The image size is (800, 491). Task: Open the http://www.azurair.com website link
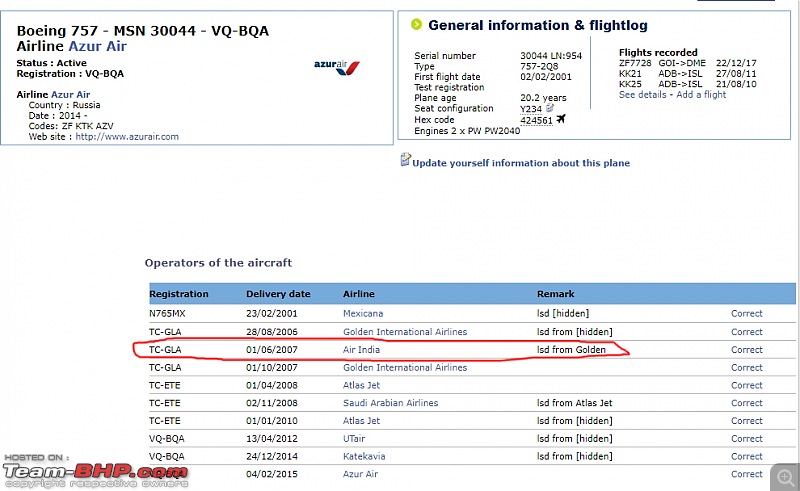coord(127,137)
